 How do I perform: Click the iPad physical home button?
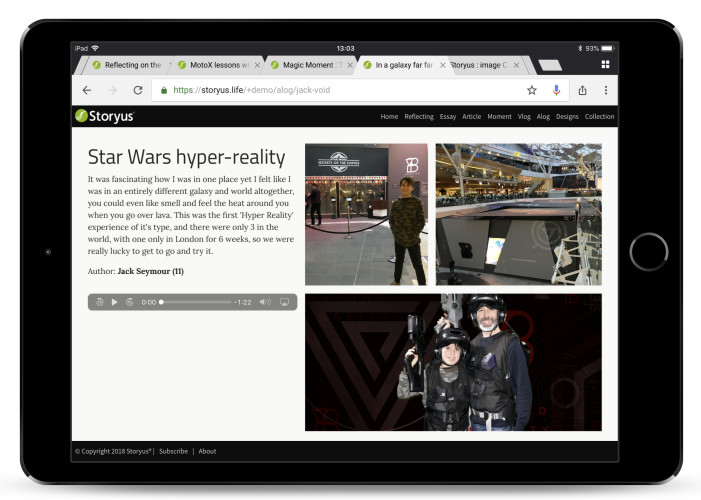coord(649,252)
